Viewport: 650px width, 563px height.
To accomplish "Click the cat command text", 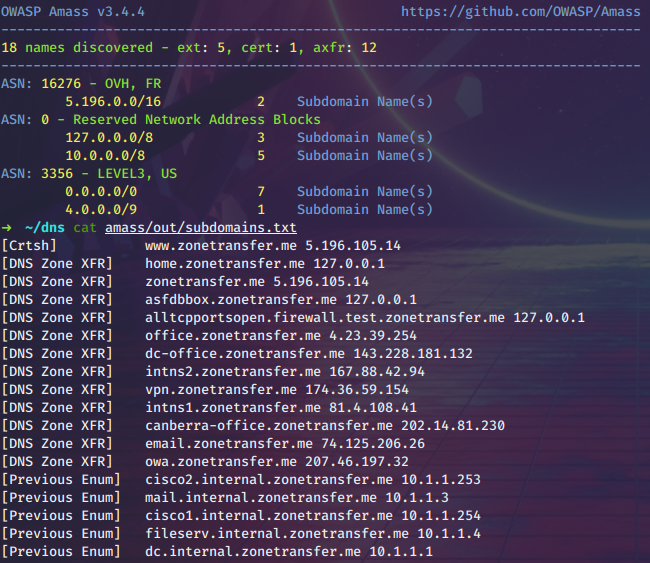I will 84,227.
